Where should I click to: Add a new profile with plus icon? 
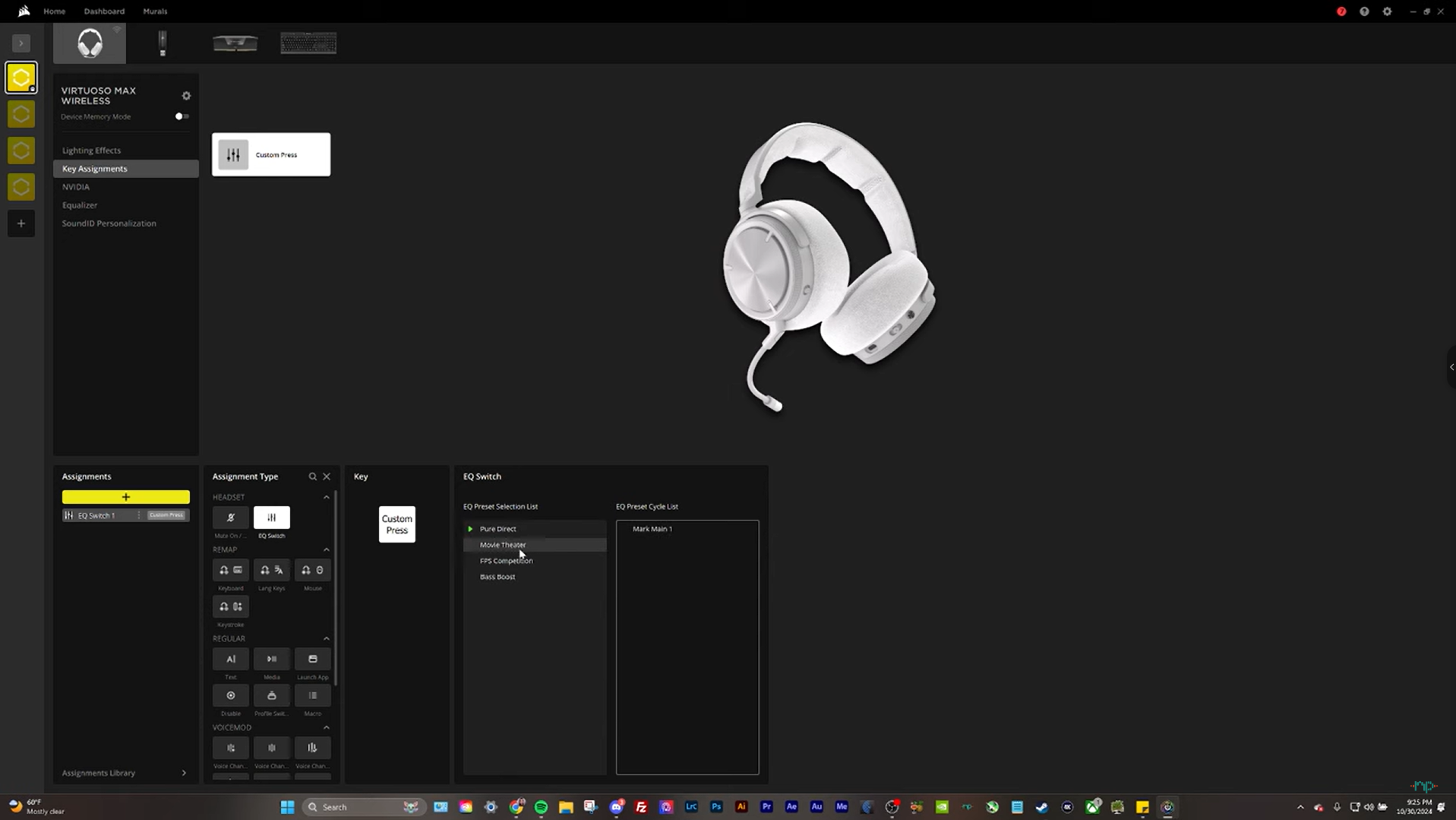21,223
